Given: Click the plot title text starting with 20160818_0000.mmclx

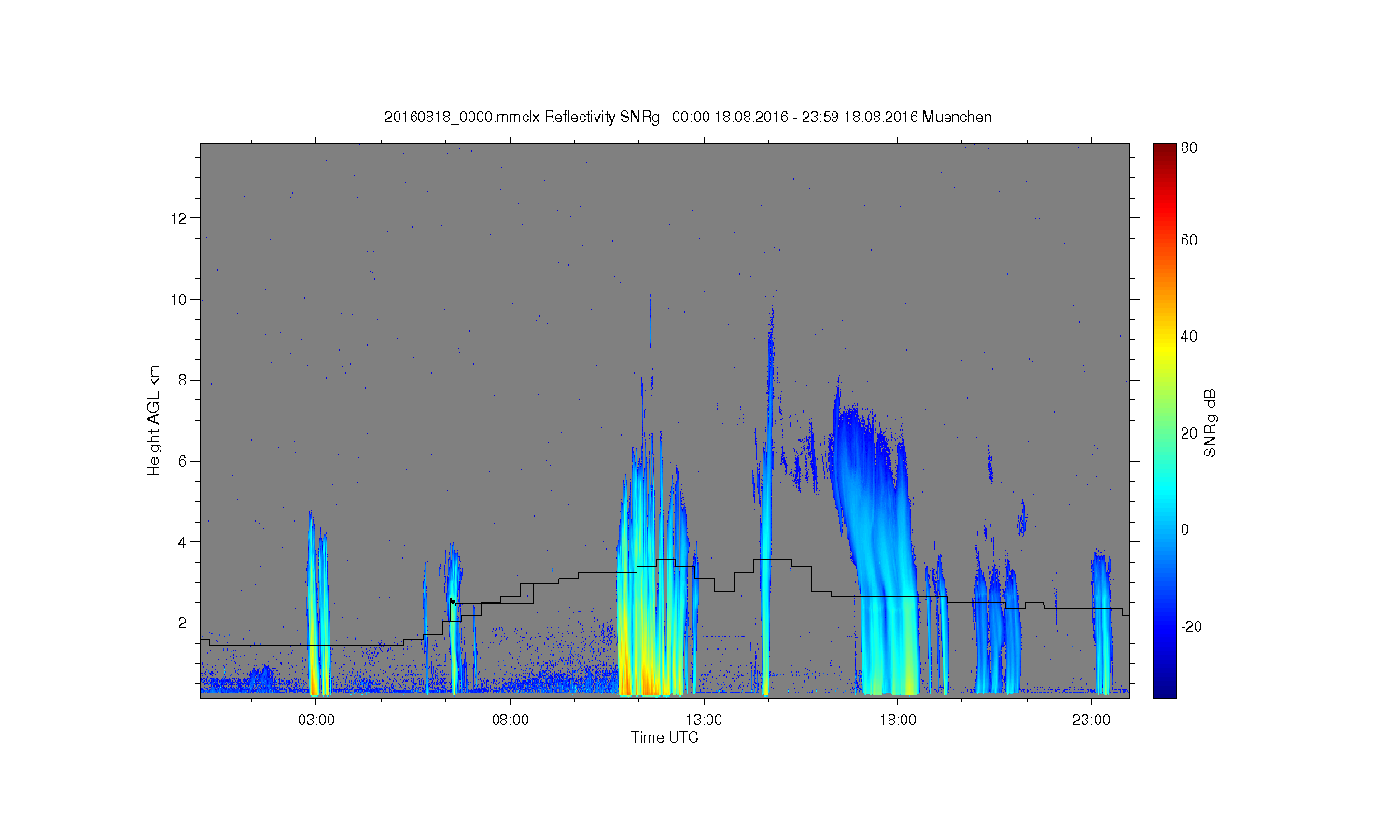Looking at the screenshot, I should pos(688,117).
